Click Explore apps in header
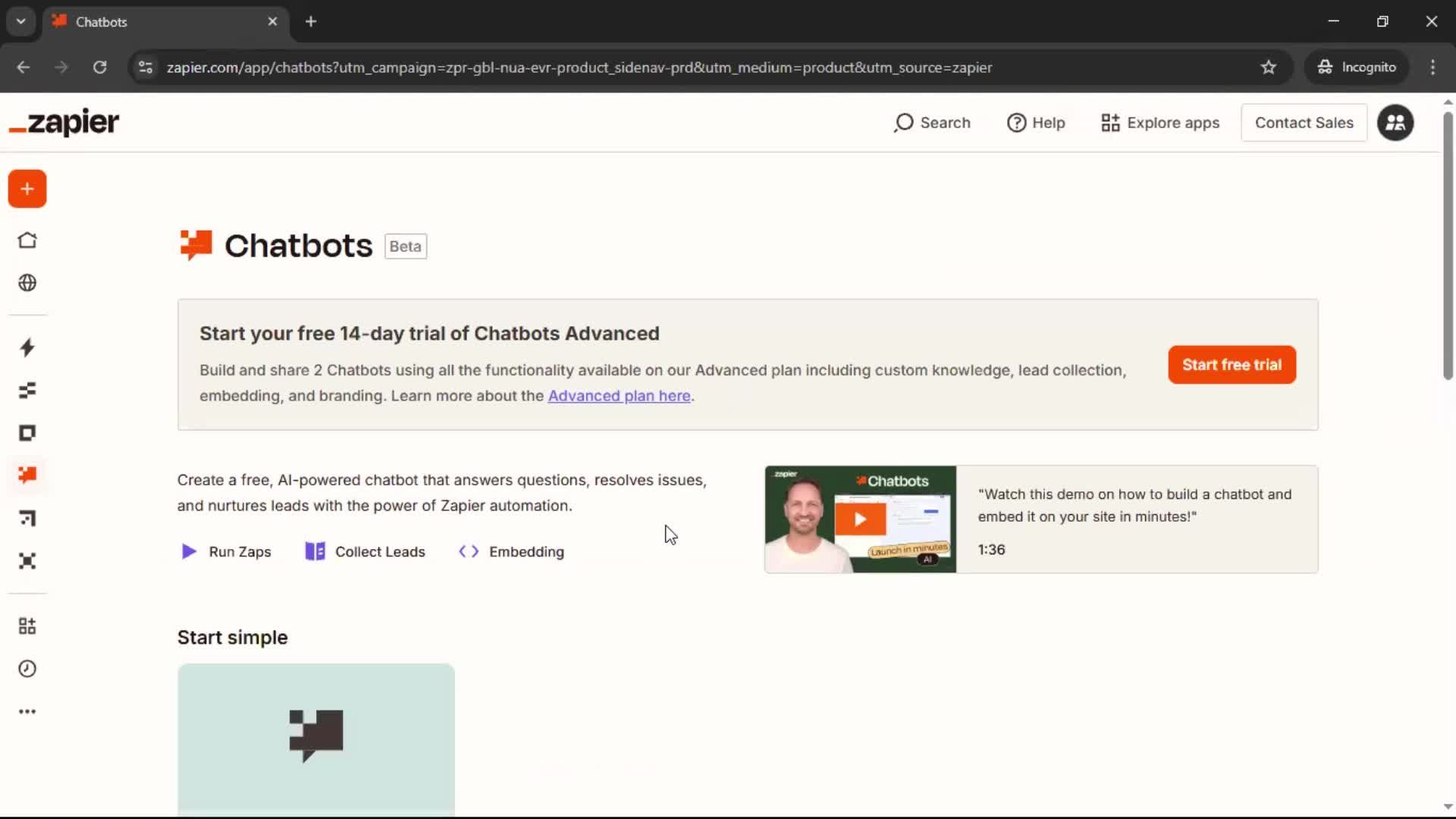The height and width of the screenshot is (819, 1456). (x=1160, y=123)
